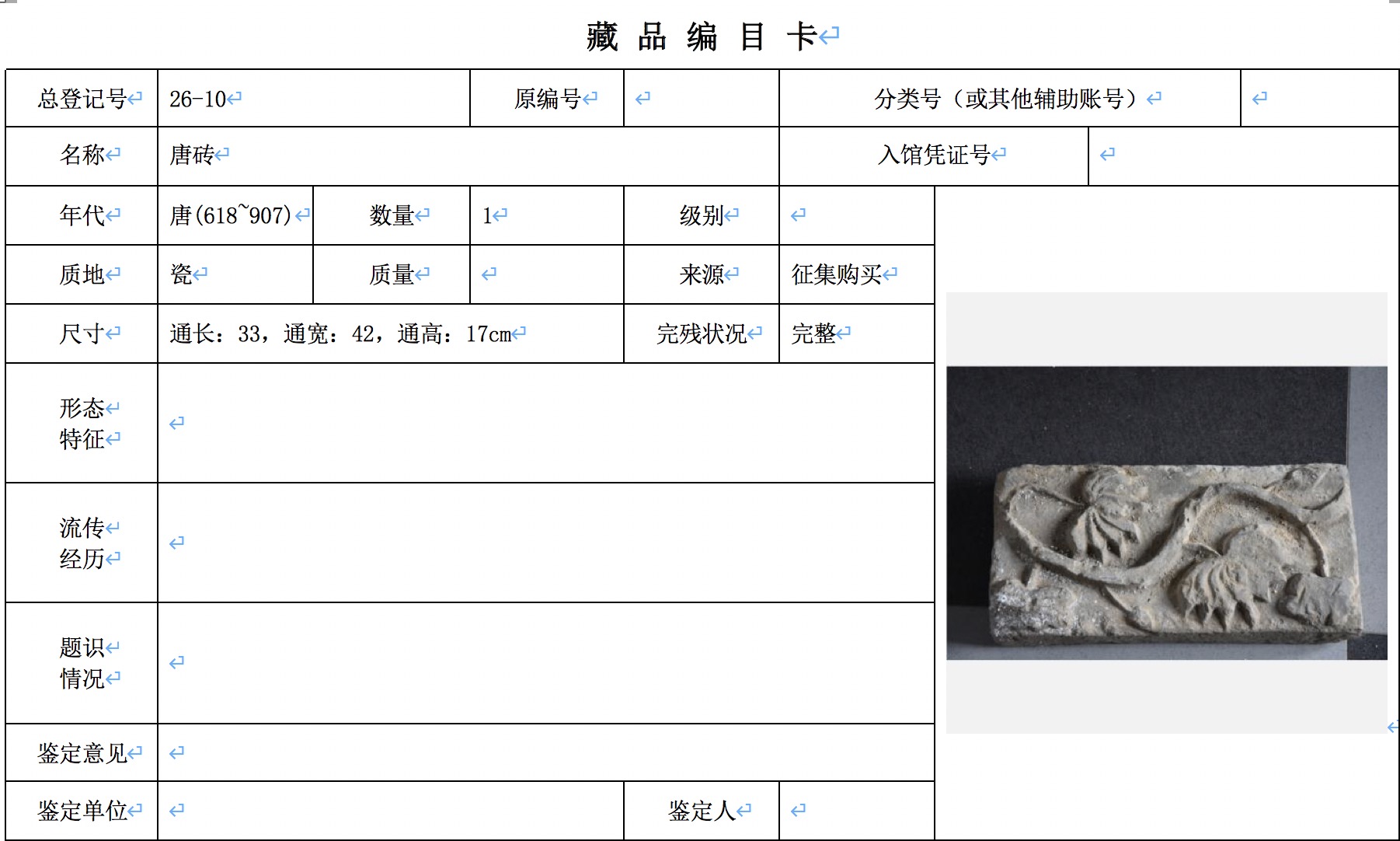The height and width of the screenshot is (841, 1400).
Task: Select the dimensions text 通长：33，通宽：42
Action: pos(272,334)
